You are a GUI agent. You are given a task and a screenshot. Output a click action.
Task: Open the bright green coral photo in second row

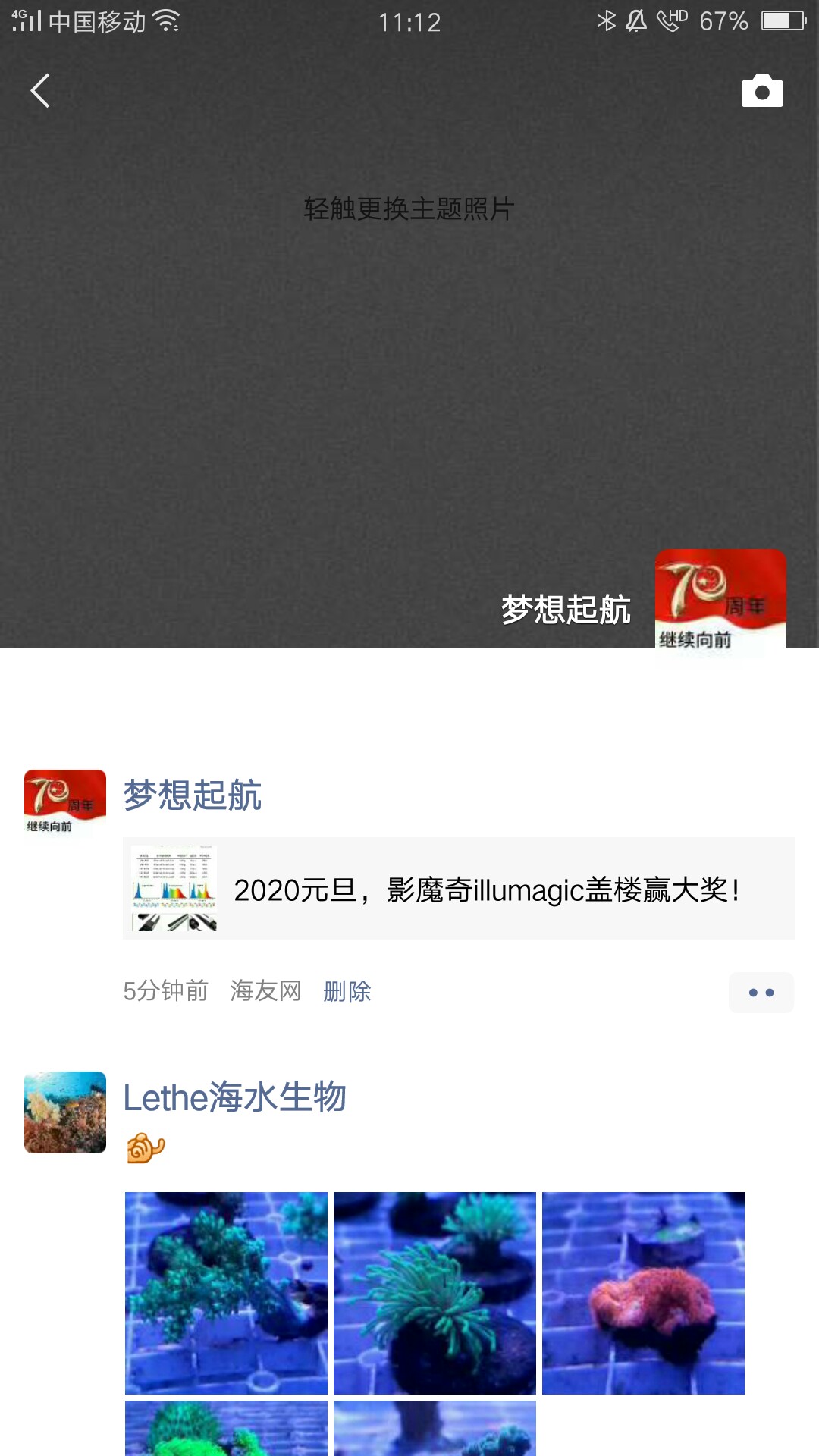click(x=226, y=1428)
